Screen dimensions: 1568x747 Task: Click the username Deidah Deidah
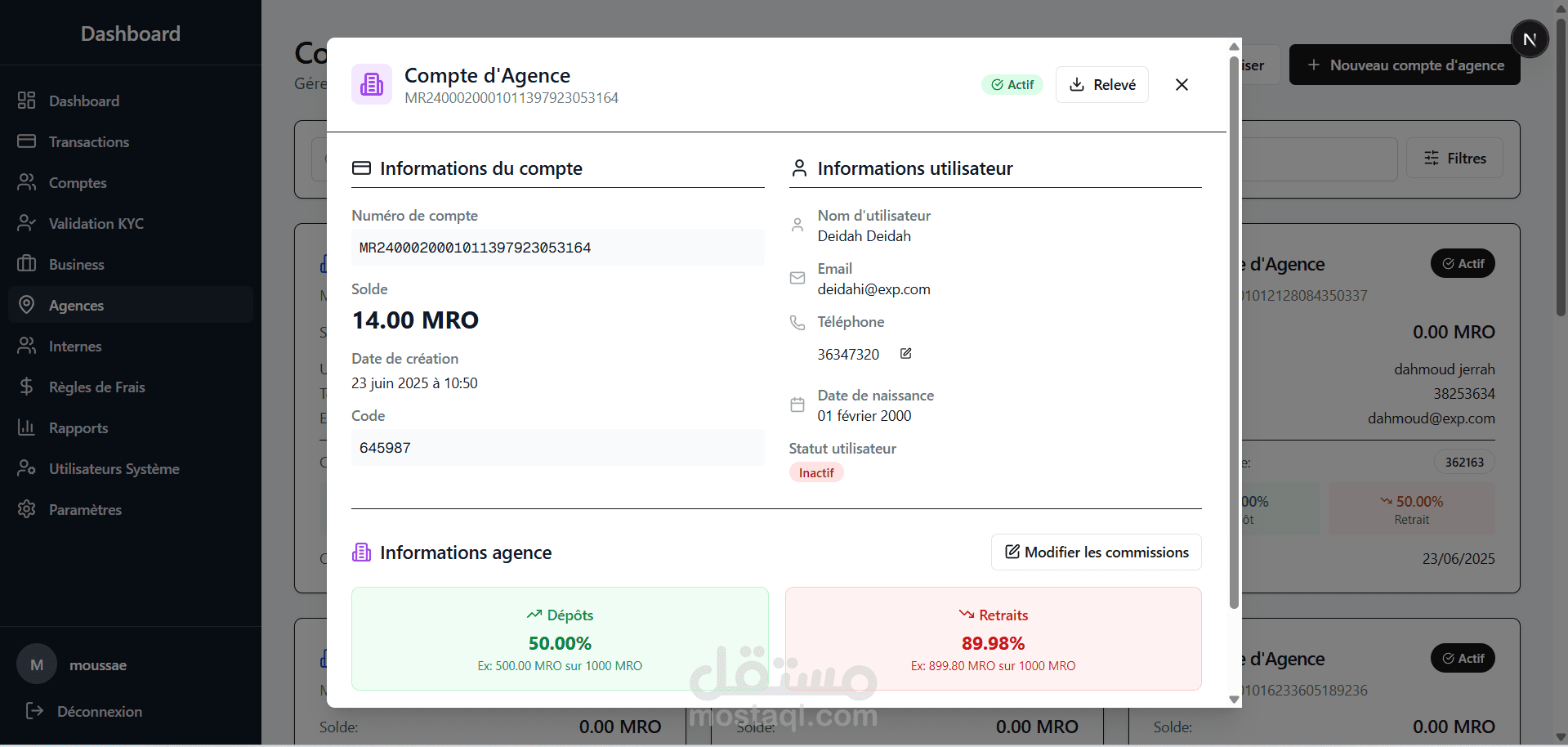pos(864,235)
